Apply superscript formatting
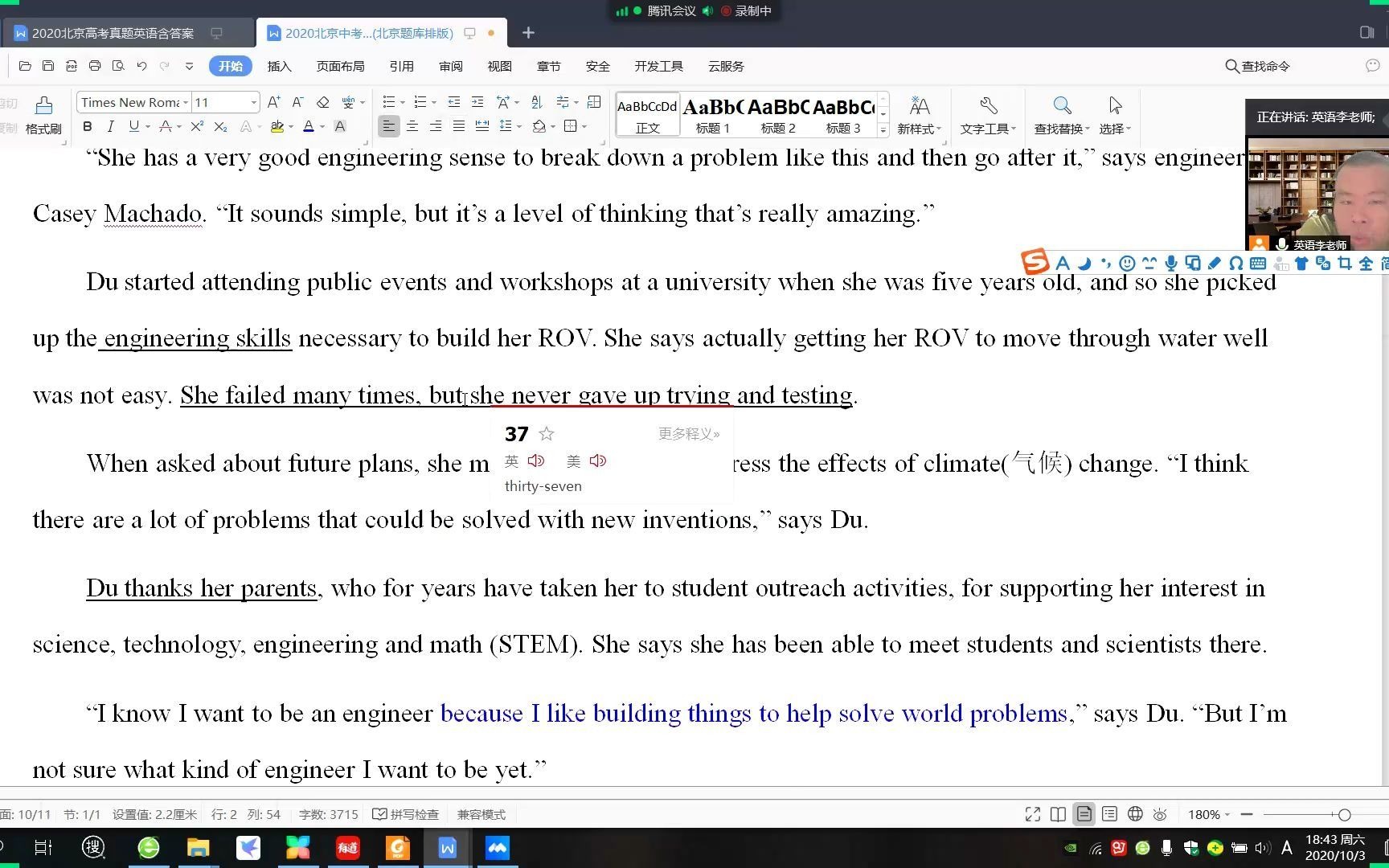This screenshot has width=1389, height=868. click(197, 126)
